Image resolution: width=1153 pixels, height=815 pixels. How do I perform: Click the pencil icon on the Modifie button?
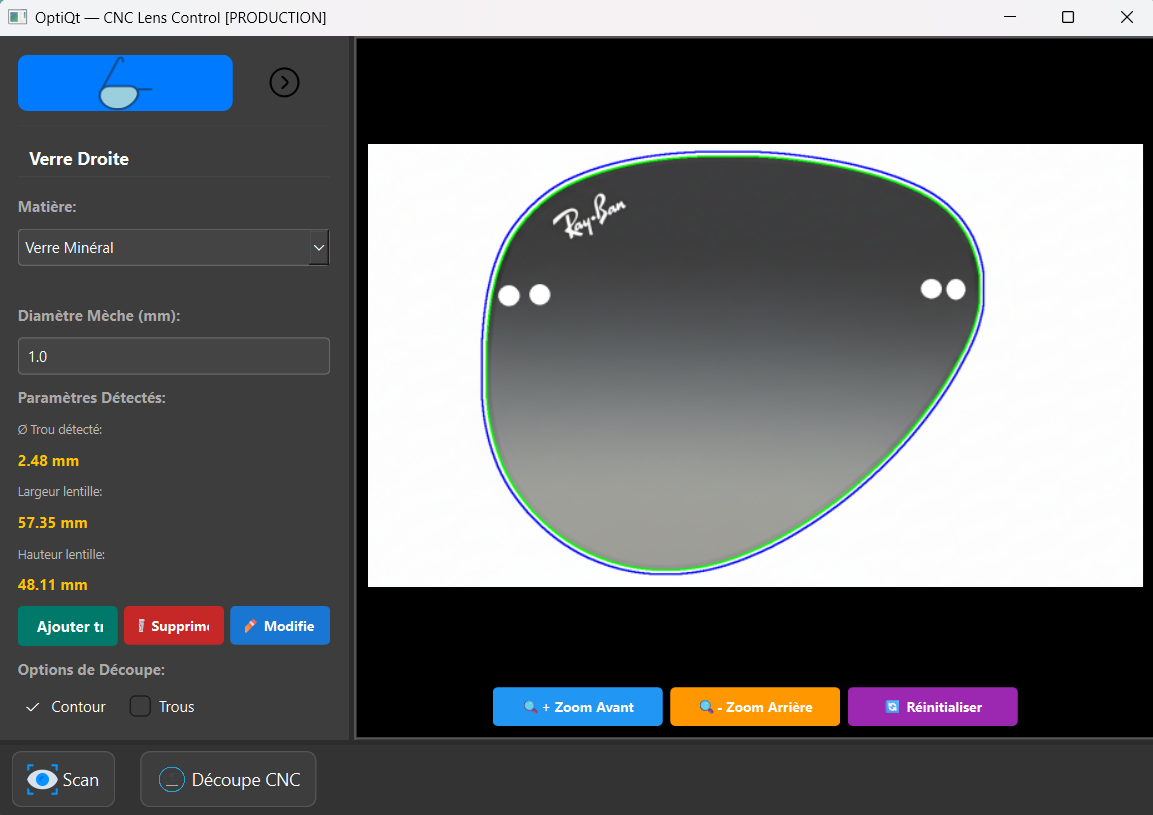click(250, 625)
